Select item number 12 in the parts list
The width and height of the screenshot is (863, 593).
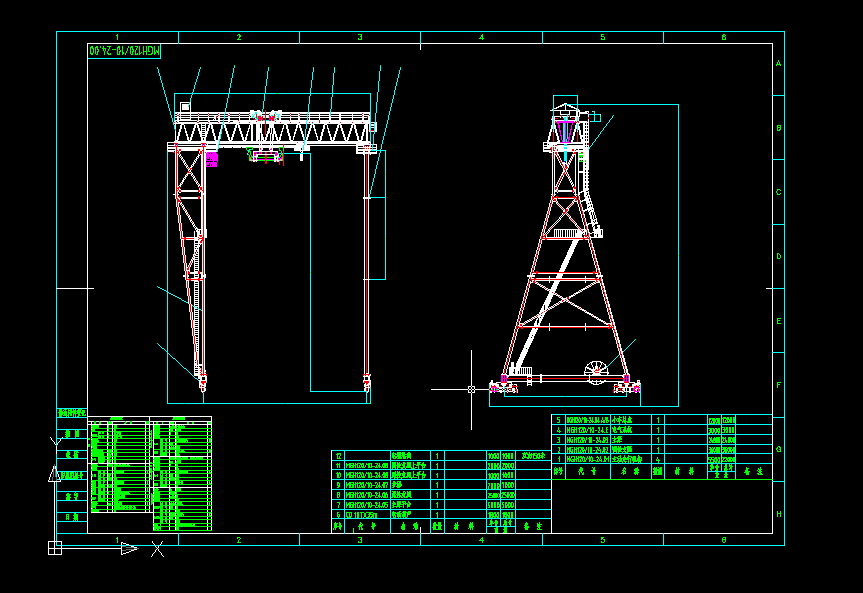338,456
